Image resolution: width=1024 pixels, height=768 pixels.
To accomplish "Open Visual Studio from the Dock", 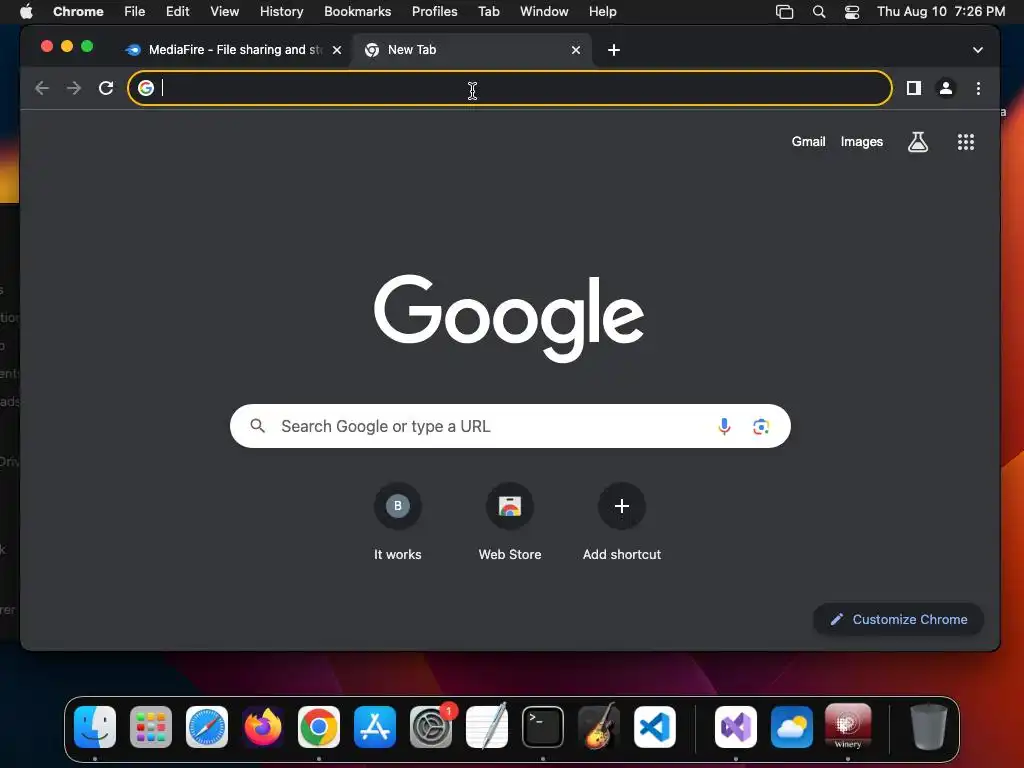I will 736,727.
